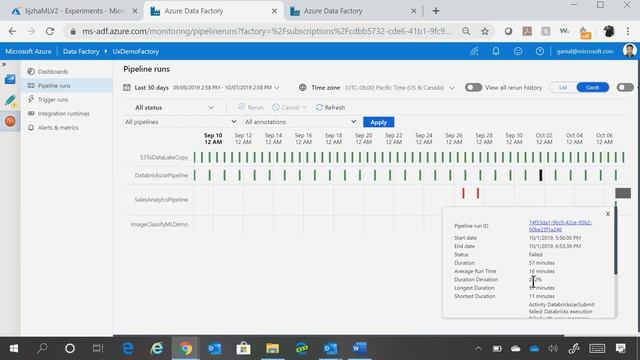Open a new browser tab
The height and width of the screenshot is (360, 640).
(436, 11)
